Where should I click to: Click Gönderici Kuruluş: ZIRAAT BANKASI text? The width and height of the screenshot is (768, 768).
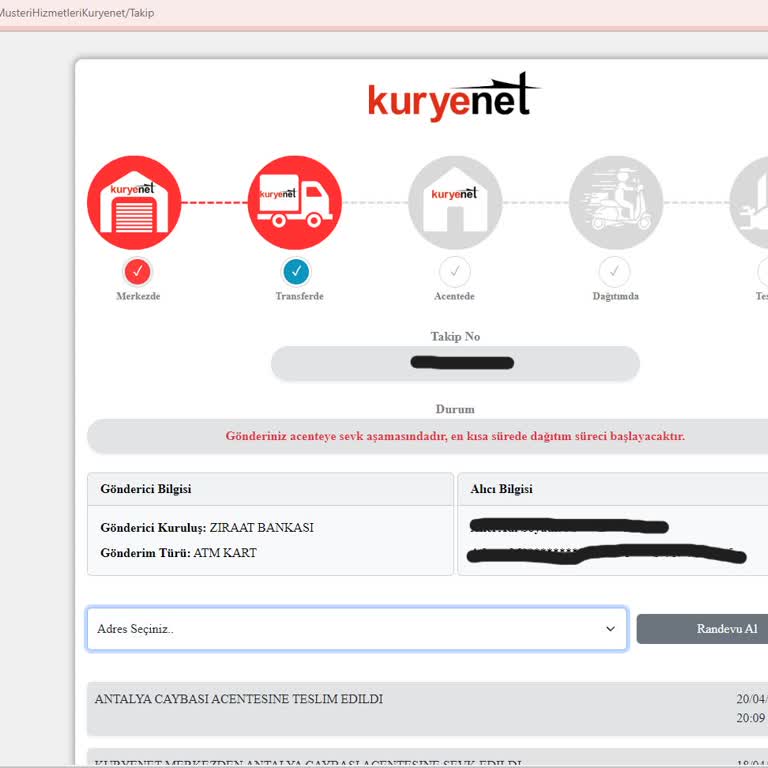tap(207, 528)
